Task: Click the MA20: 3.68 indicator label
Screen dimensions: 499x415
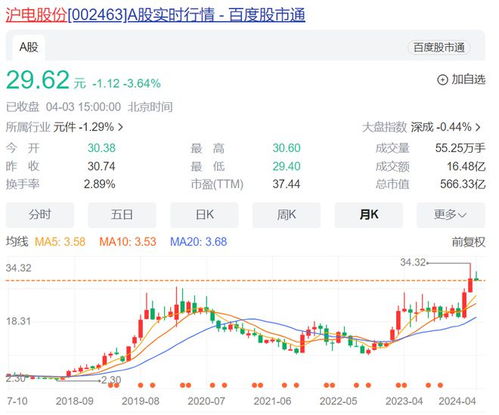Action: tap(199, 242)
